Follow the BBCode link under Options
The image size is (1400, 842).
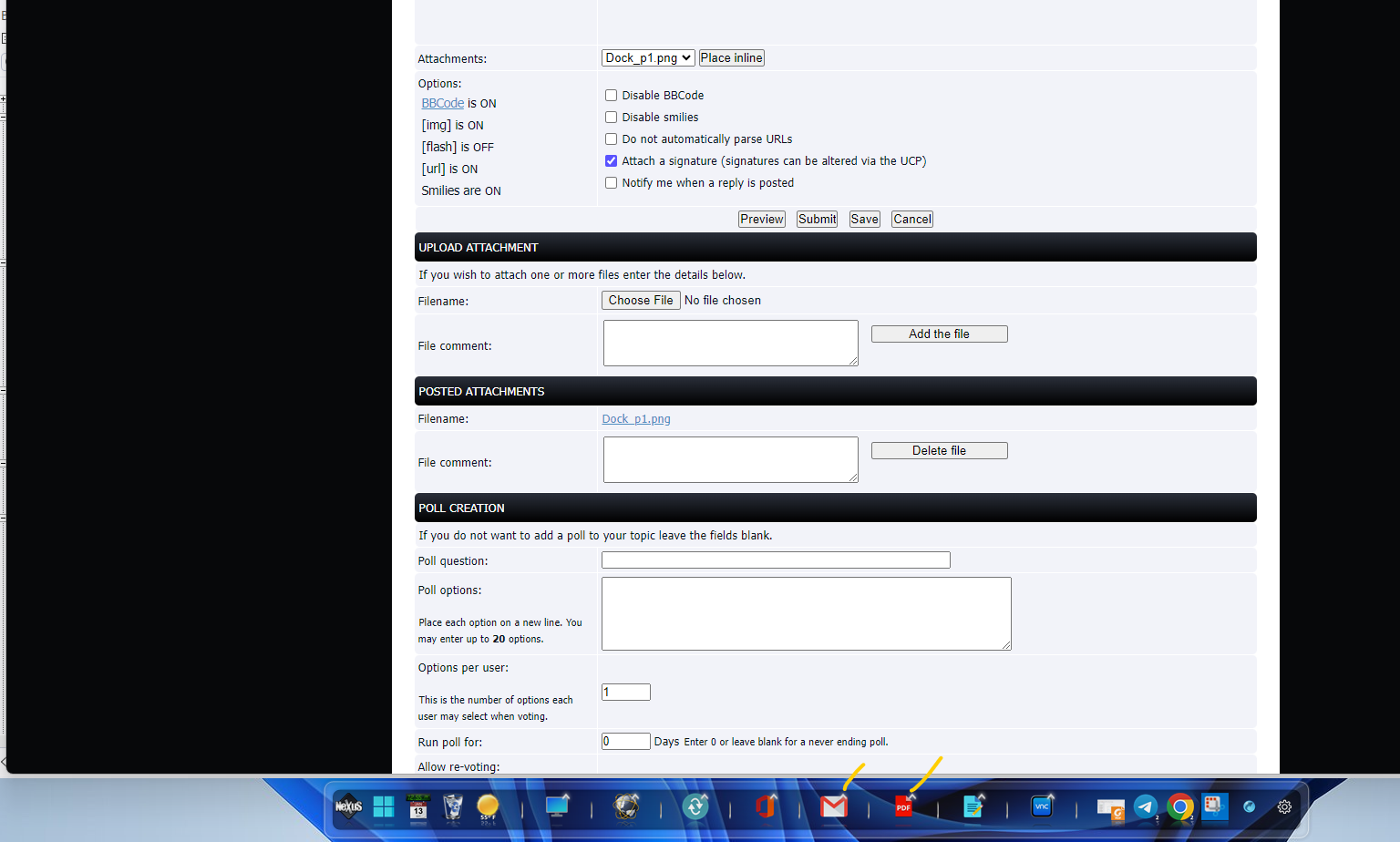point(443,104)
